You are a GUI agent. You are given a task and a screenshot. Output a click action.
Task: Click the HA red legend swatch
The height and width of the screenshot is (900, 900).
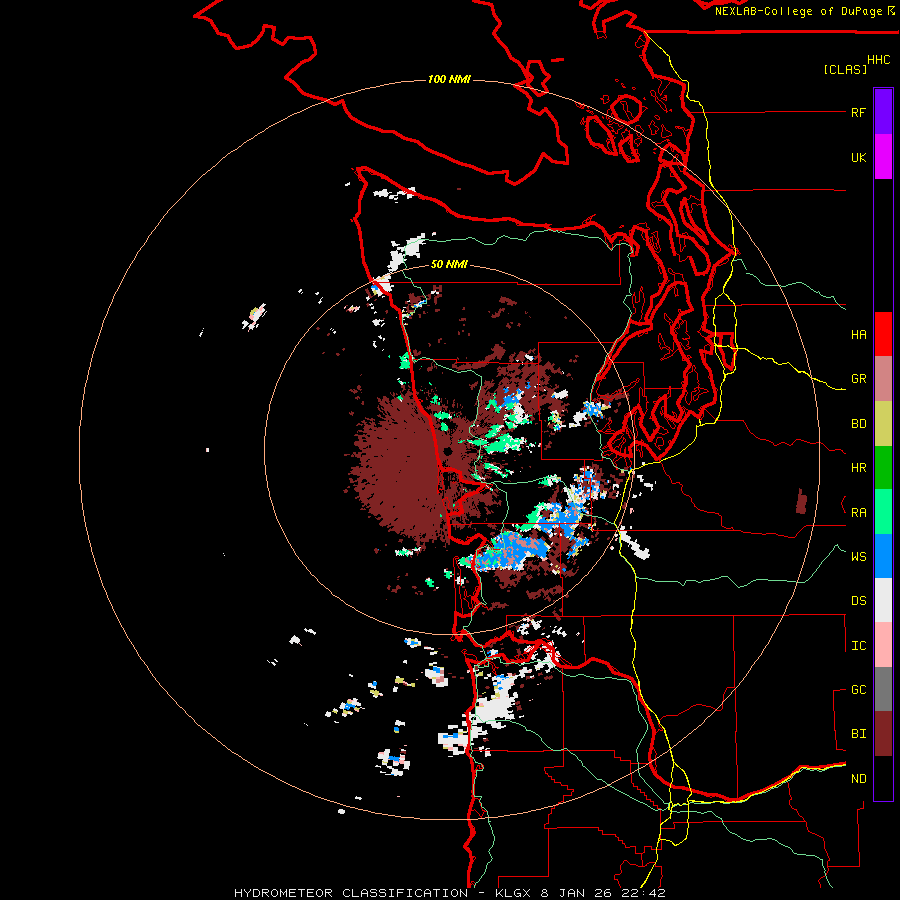[x=883, y=334]
